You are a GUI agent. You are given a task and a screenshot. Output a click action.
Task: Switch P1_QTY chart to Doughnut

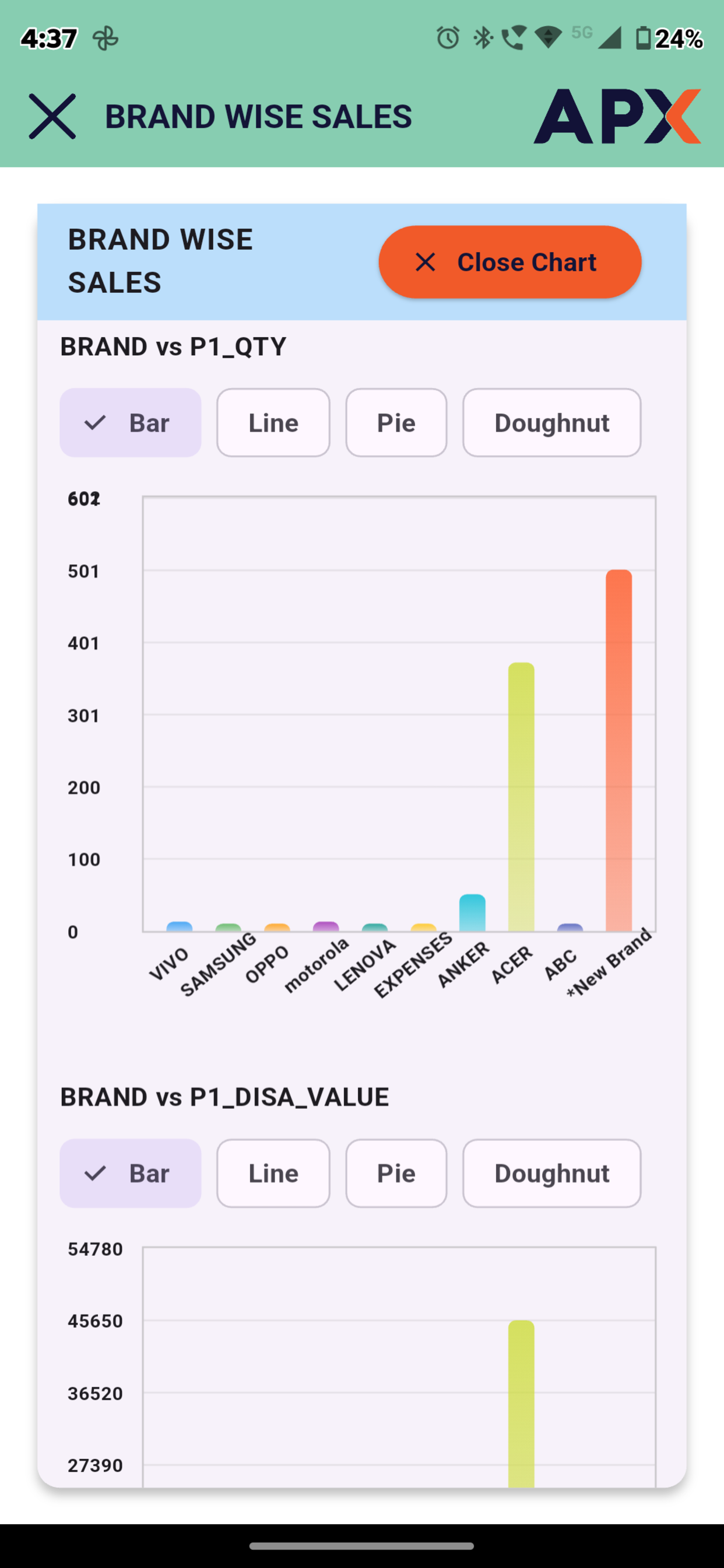tap(552, 422)
